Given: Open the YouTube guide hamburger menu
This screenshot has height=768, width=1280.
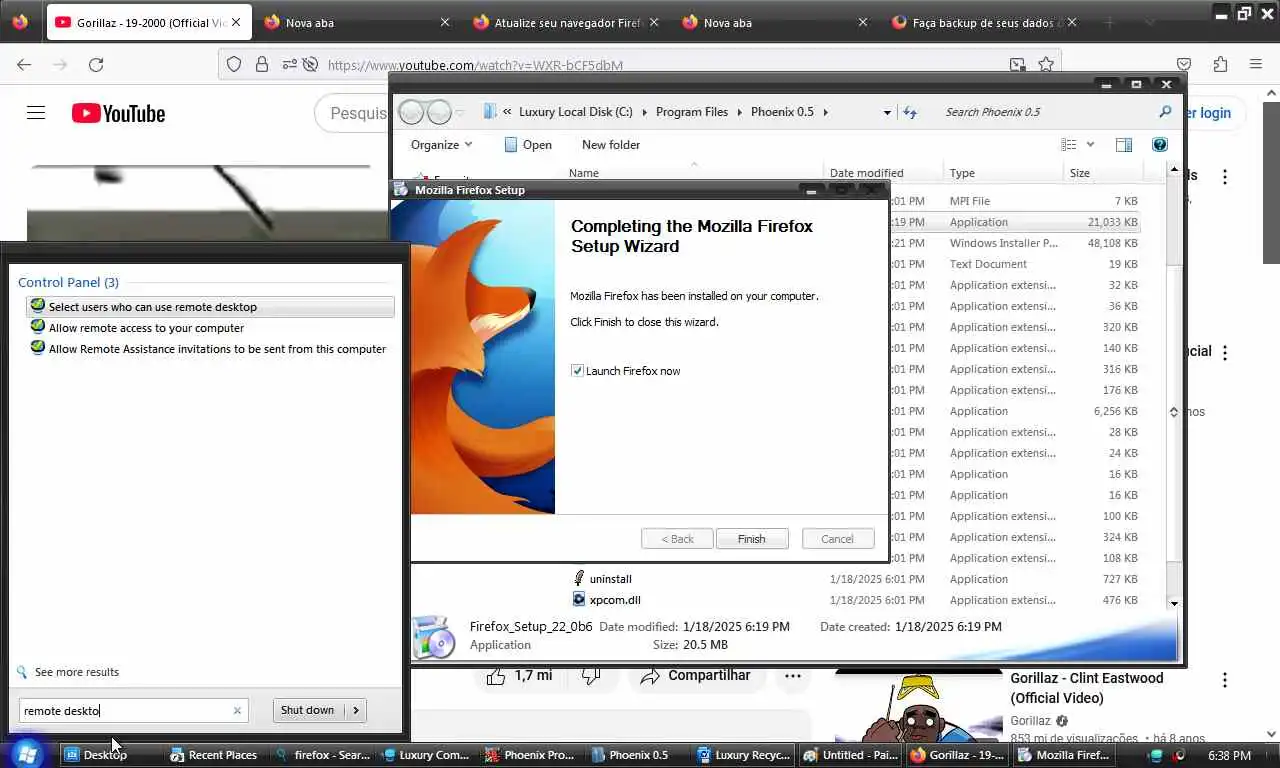Looking at the screenshot, I should 36,113.
